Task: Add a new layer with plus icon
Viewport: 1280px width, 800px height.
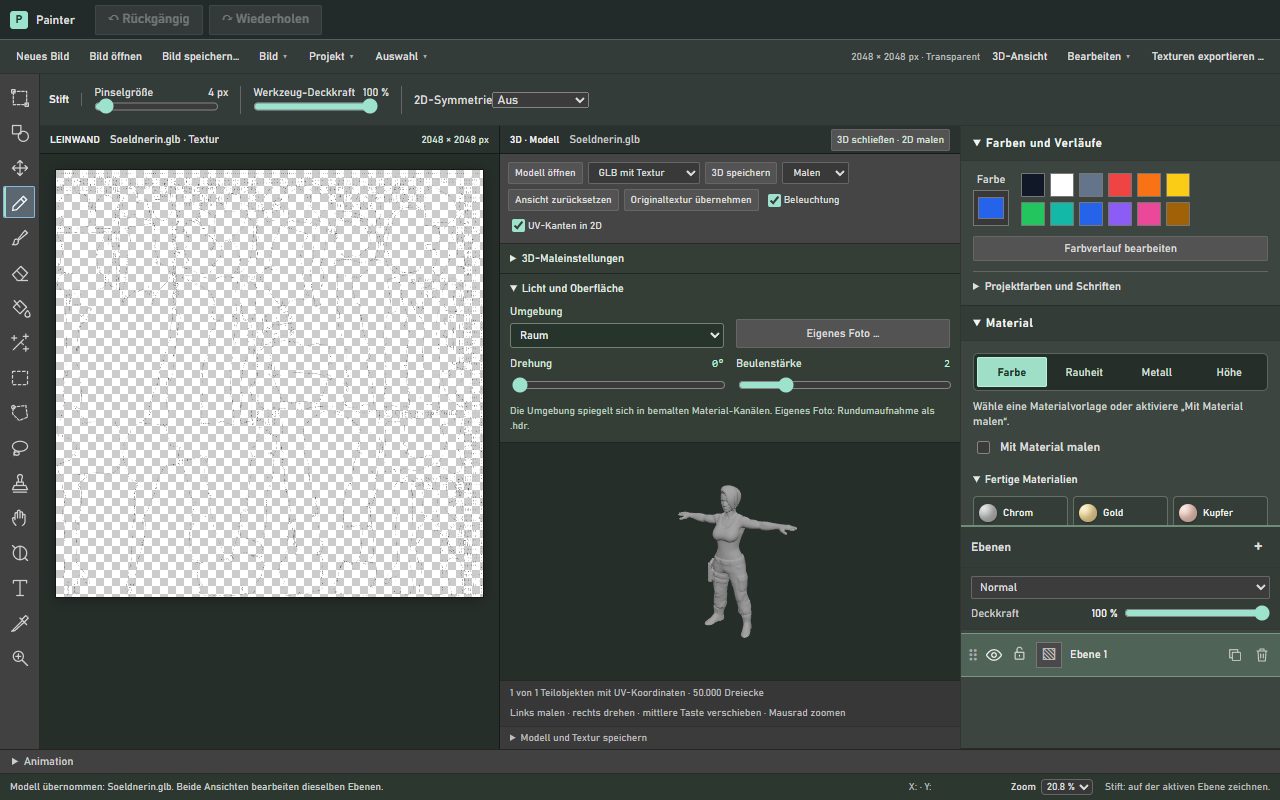Action: (1258, 547)
